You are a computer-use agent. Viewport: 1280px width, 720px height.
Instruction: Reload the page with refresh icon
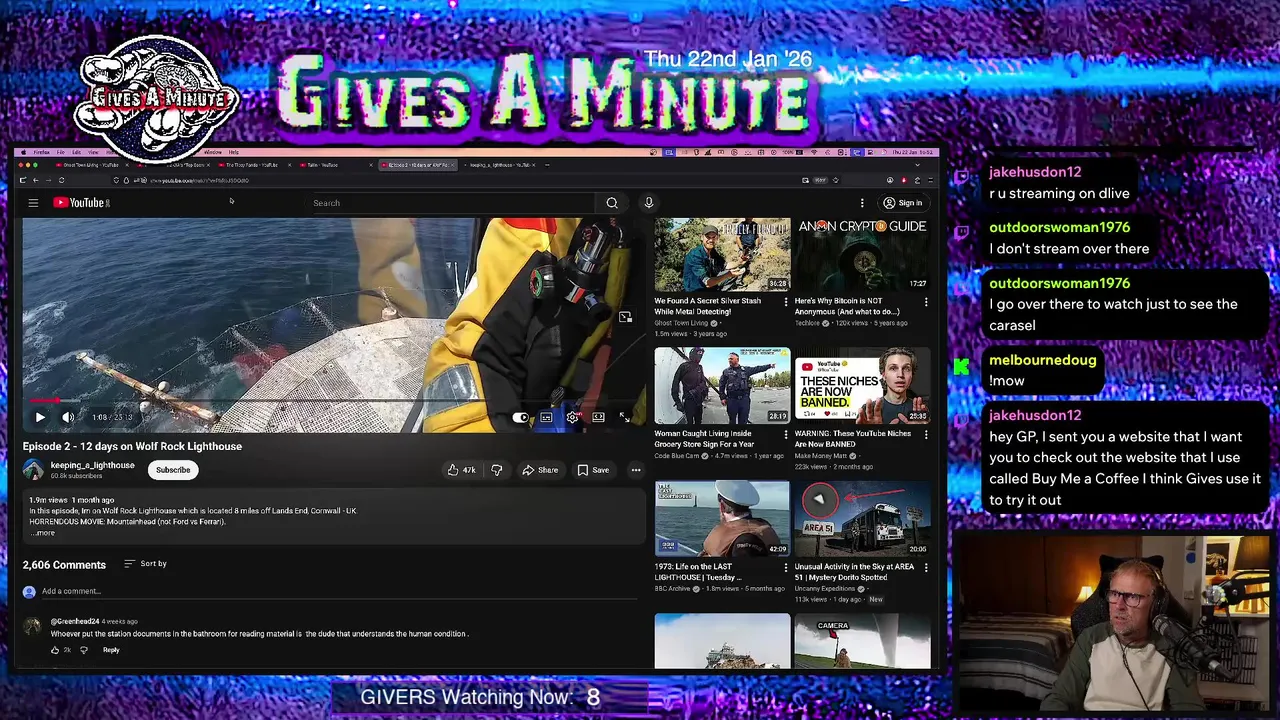62,180
